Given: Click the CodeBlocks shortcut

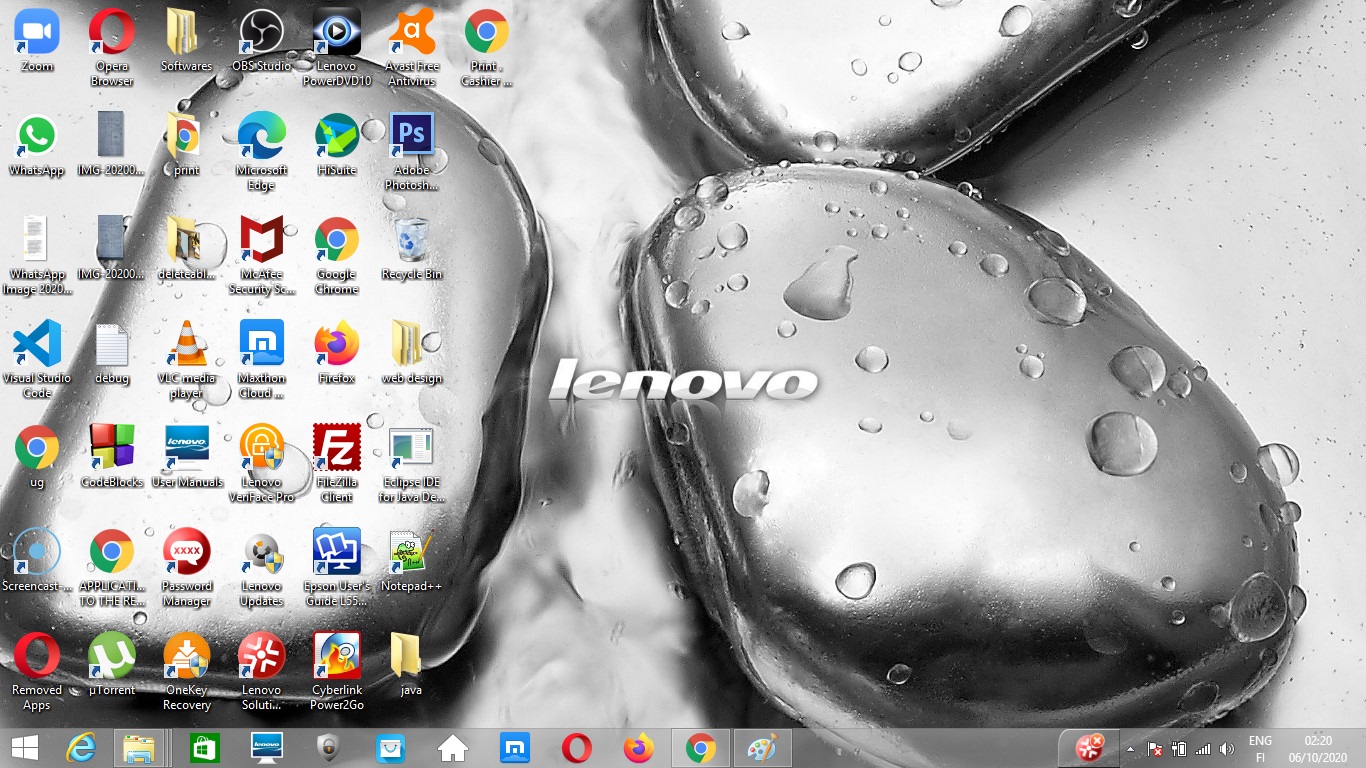Looking at the screenshot, I should (x=112, y=449).
